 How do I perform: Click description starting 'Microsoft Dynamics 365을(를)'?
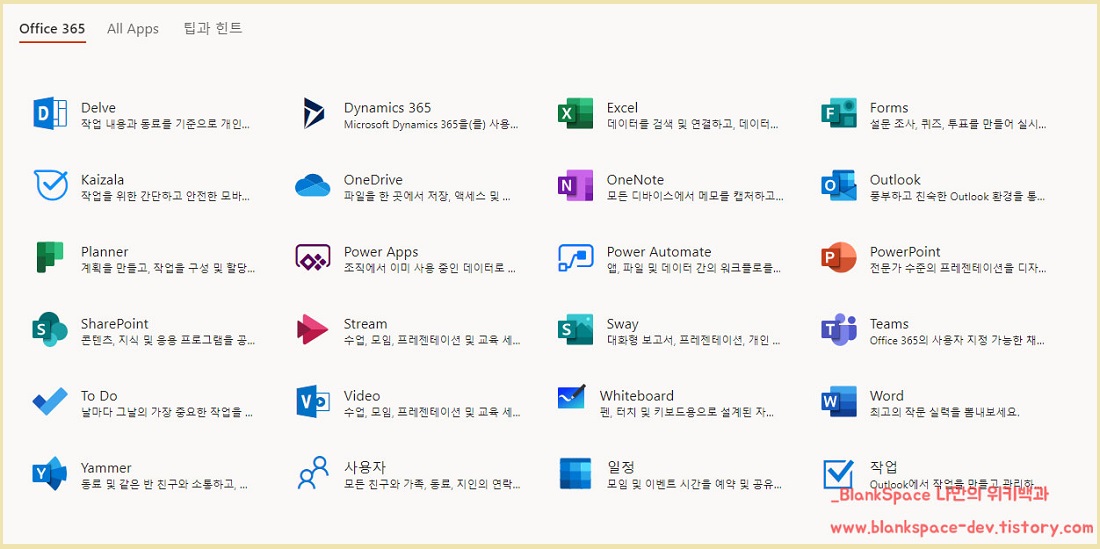point(431,124)
